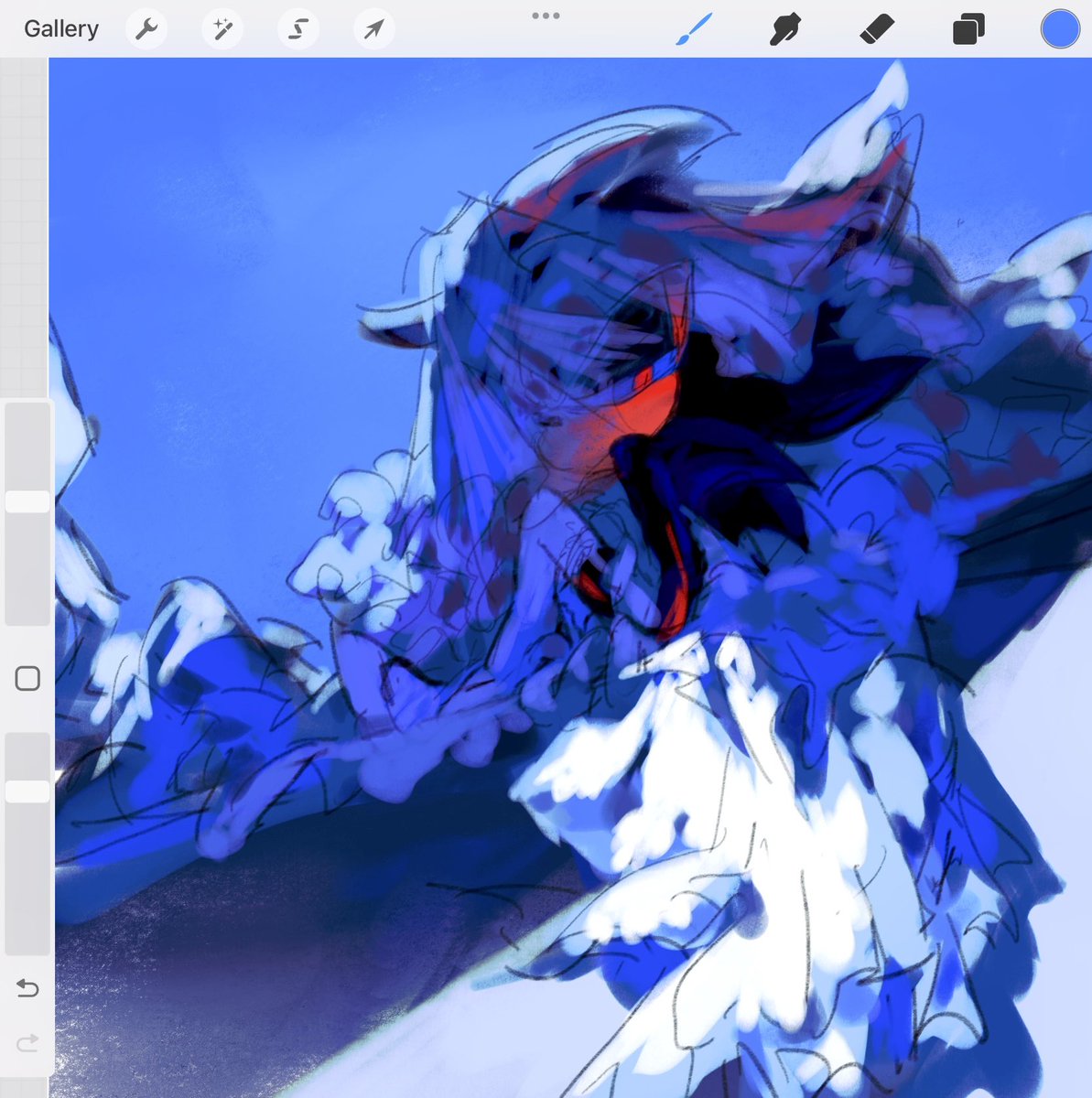Tap the three-dot handle at top center

pyautogui.click(x=546, y=16)
